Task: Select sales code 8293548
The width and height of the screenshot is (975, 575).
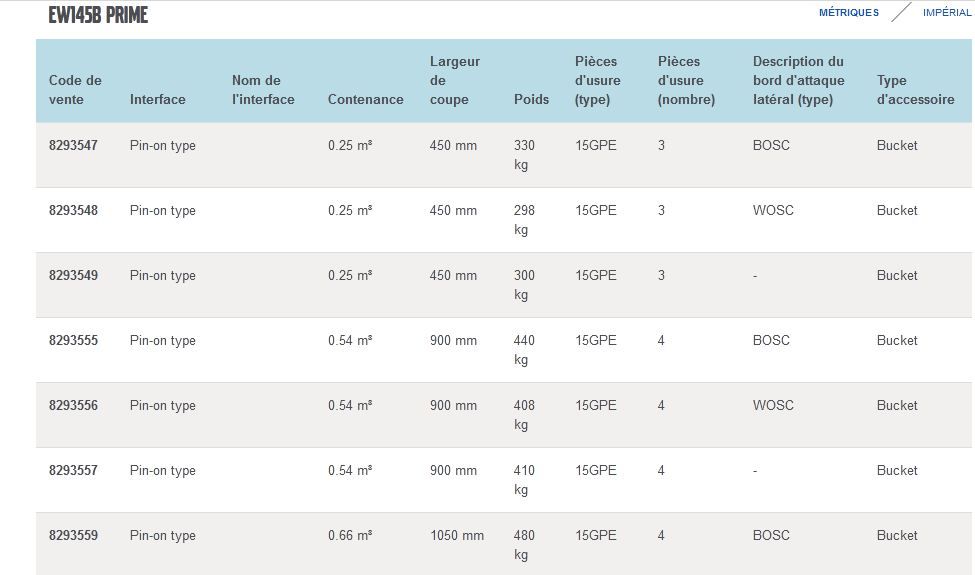Action: (73, 211)
